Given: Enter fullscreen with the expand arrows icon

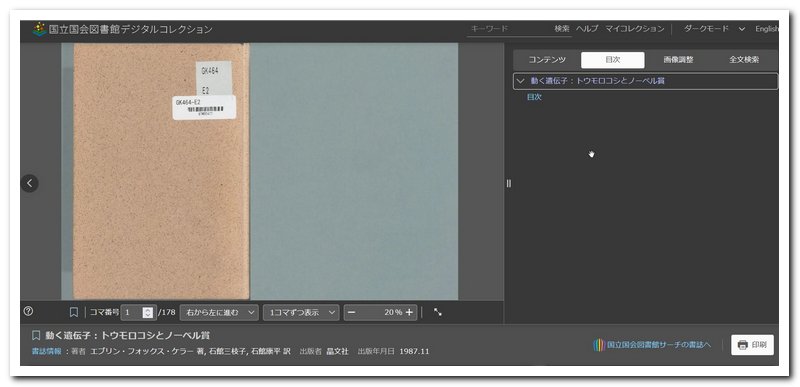Looking at the screenshot, I should (438, 312).
